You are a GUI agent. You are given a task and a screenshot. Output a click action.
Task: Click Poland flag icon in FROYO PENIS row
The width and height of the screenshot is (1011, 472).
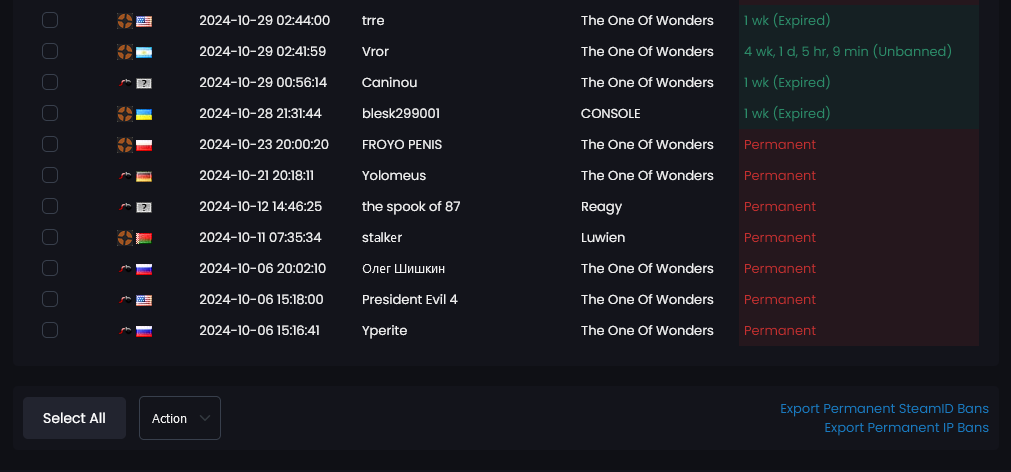coord(144,145)
